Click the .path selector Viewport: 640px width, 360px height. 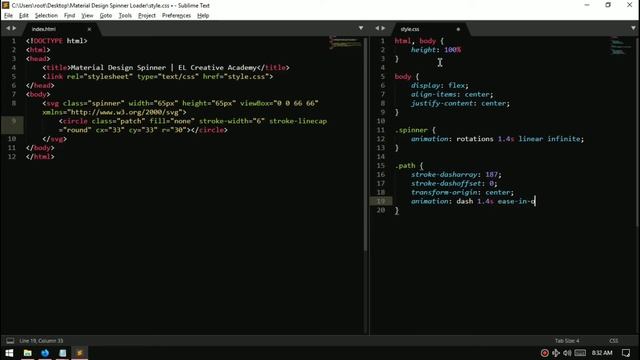click(405, 166)
